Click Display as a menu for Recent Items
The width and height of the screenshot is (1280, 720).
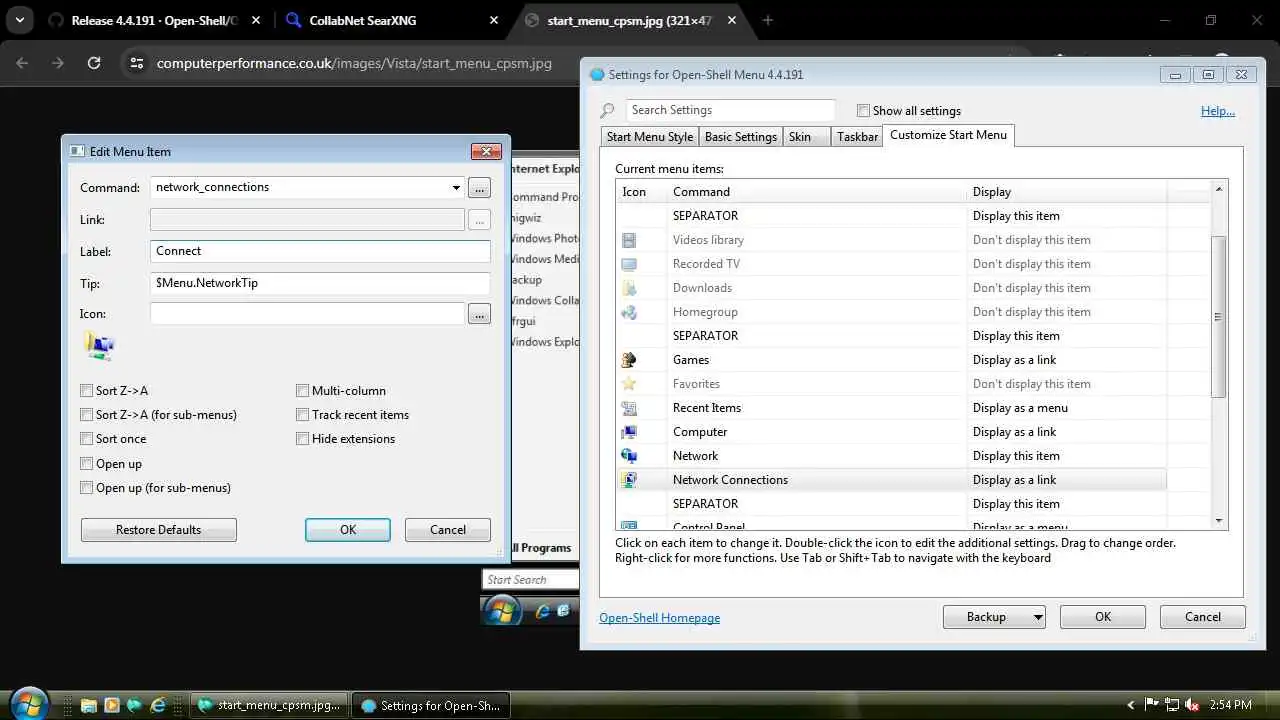1020,408
